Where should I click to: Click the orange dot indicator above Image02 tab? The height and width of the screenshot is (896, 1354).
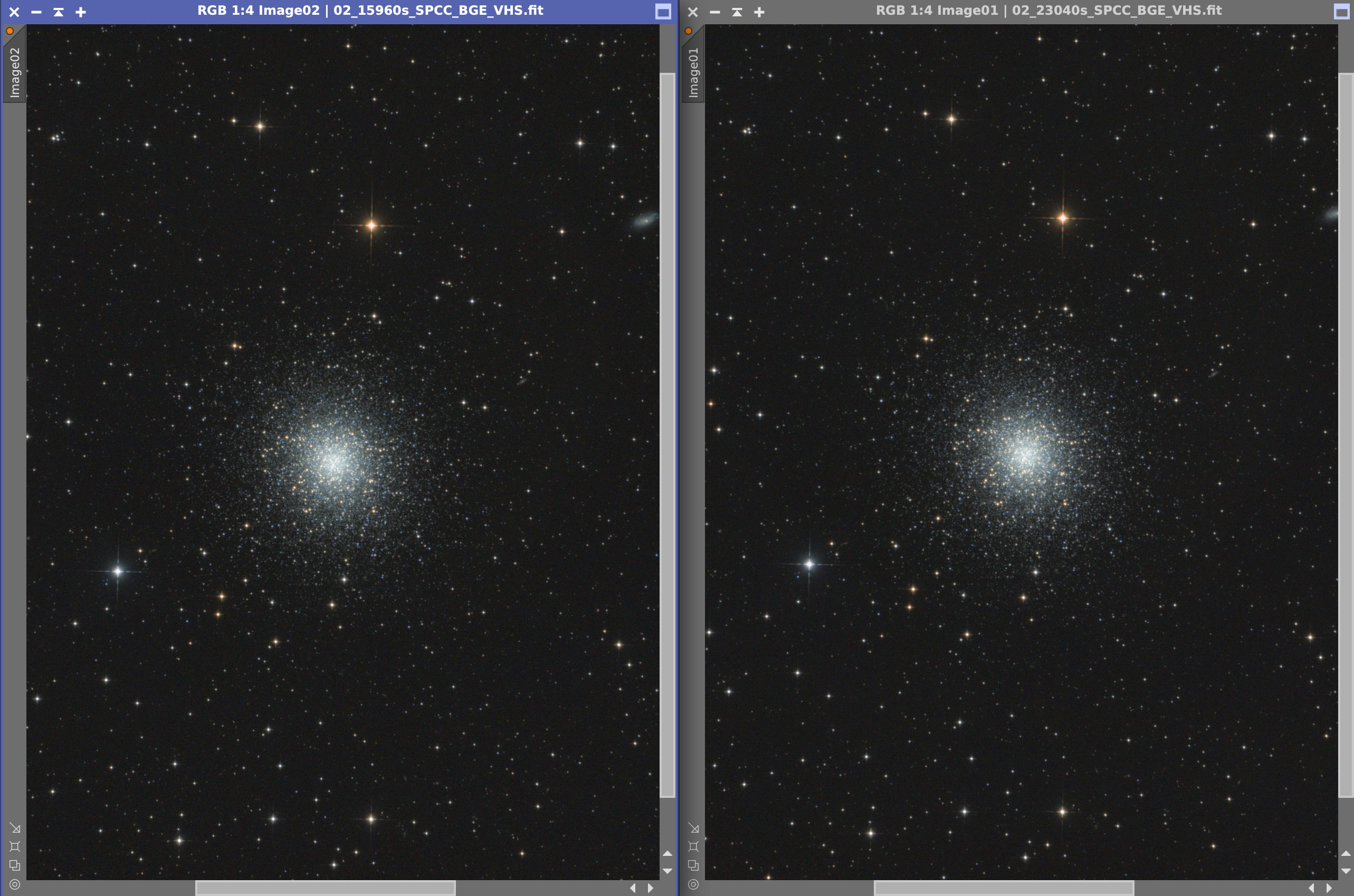click(9, 31)
